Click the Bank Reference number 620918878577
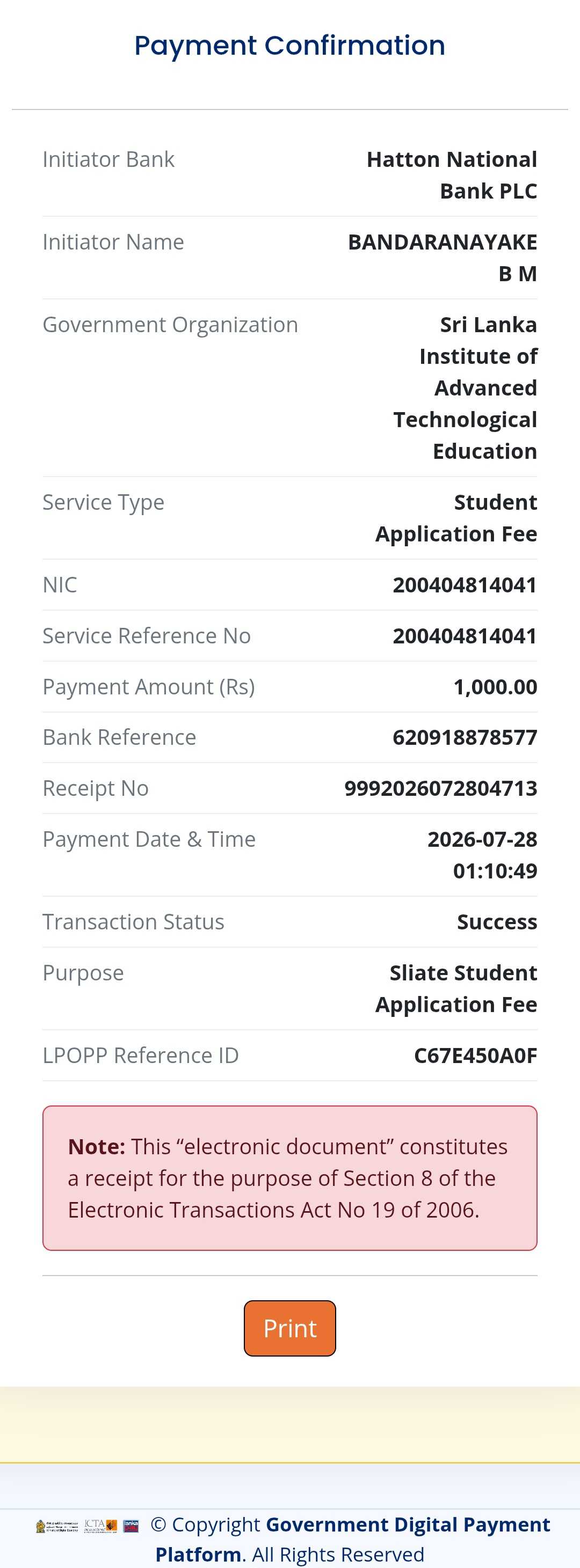 tap(465, 737)
